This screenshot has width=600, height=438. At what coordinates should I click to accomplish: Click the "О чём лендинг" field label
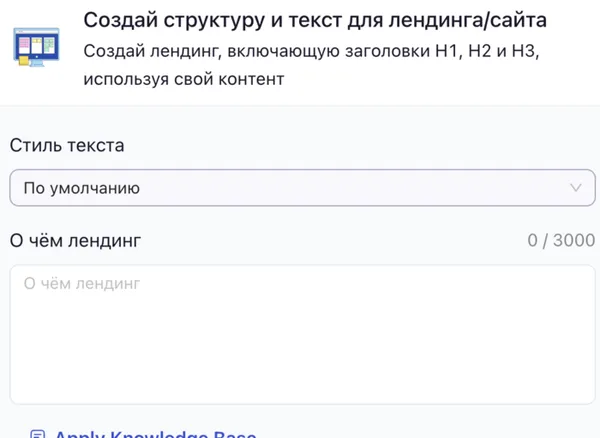click(76, 240)
